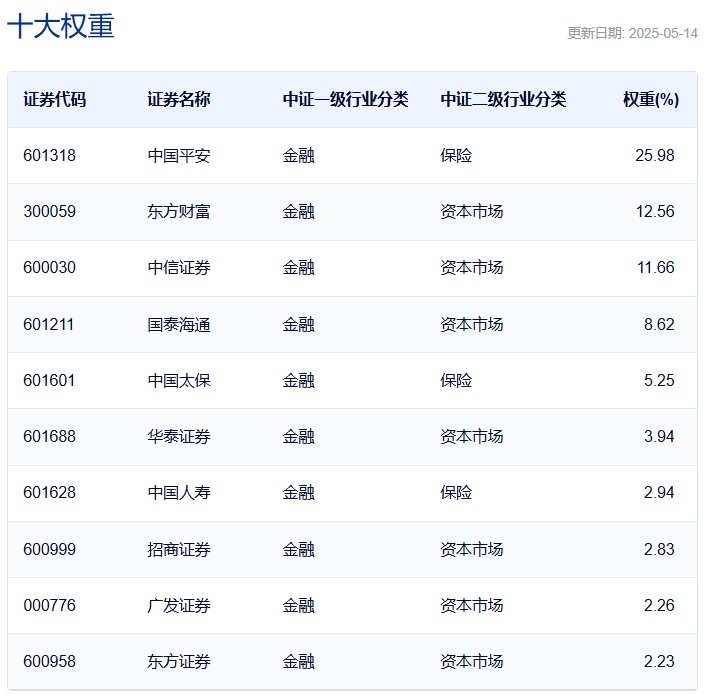Select stock code 601211
Image resolution: width=713 pixels, height=695 pixels.
(49, 325)
